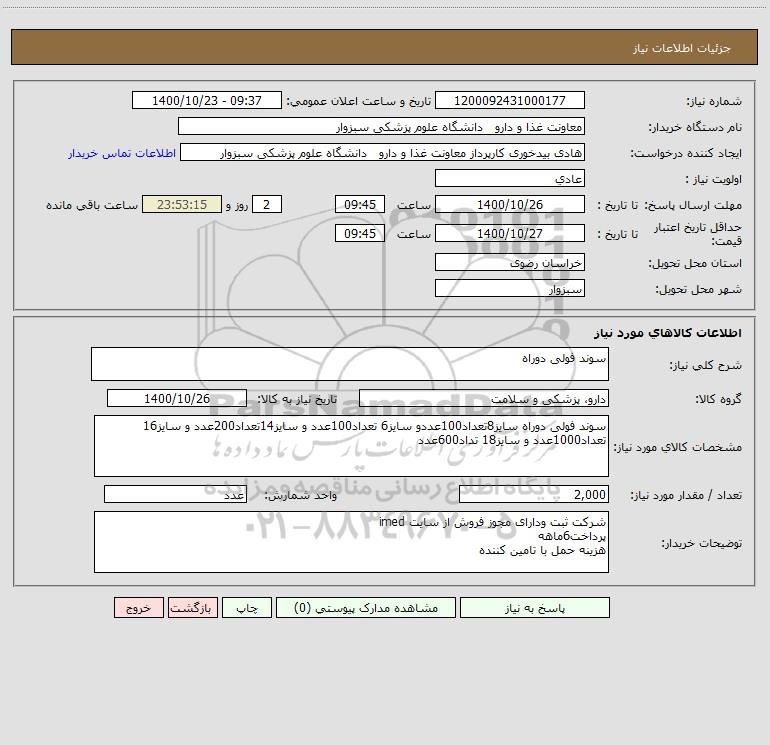
Task: Click price validity time 09:45 field
Action: tap(360, 234)
